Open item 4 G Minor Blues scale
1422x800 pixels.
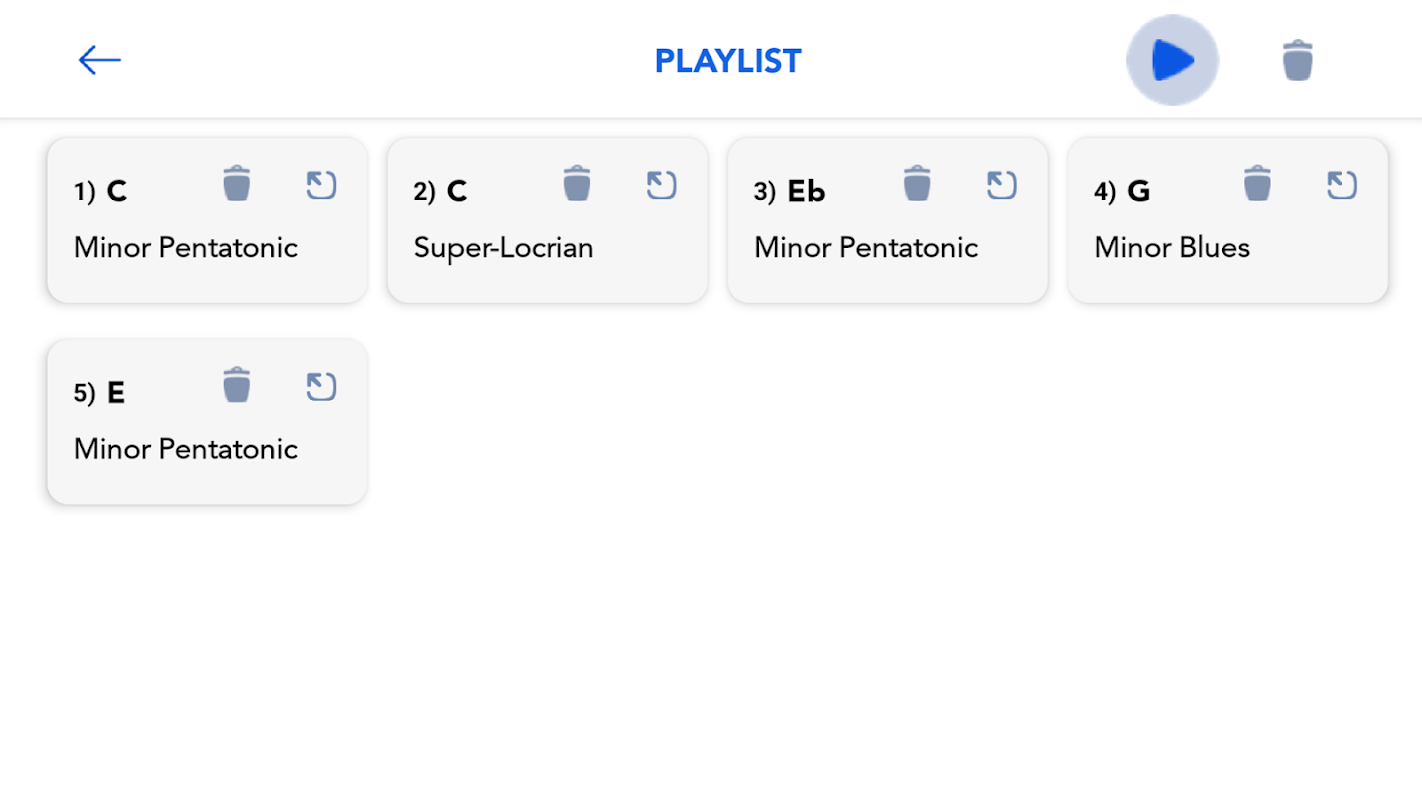(x=1341, y=185)
